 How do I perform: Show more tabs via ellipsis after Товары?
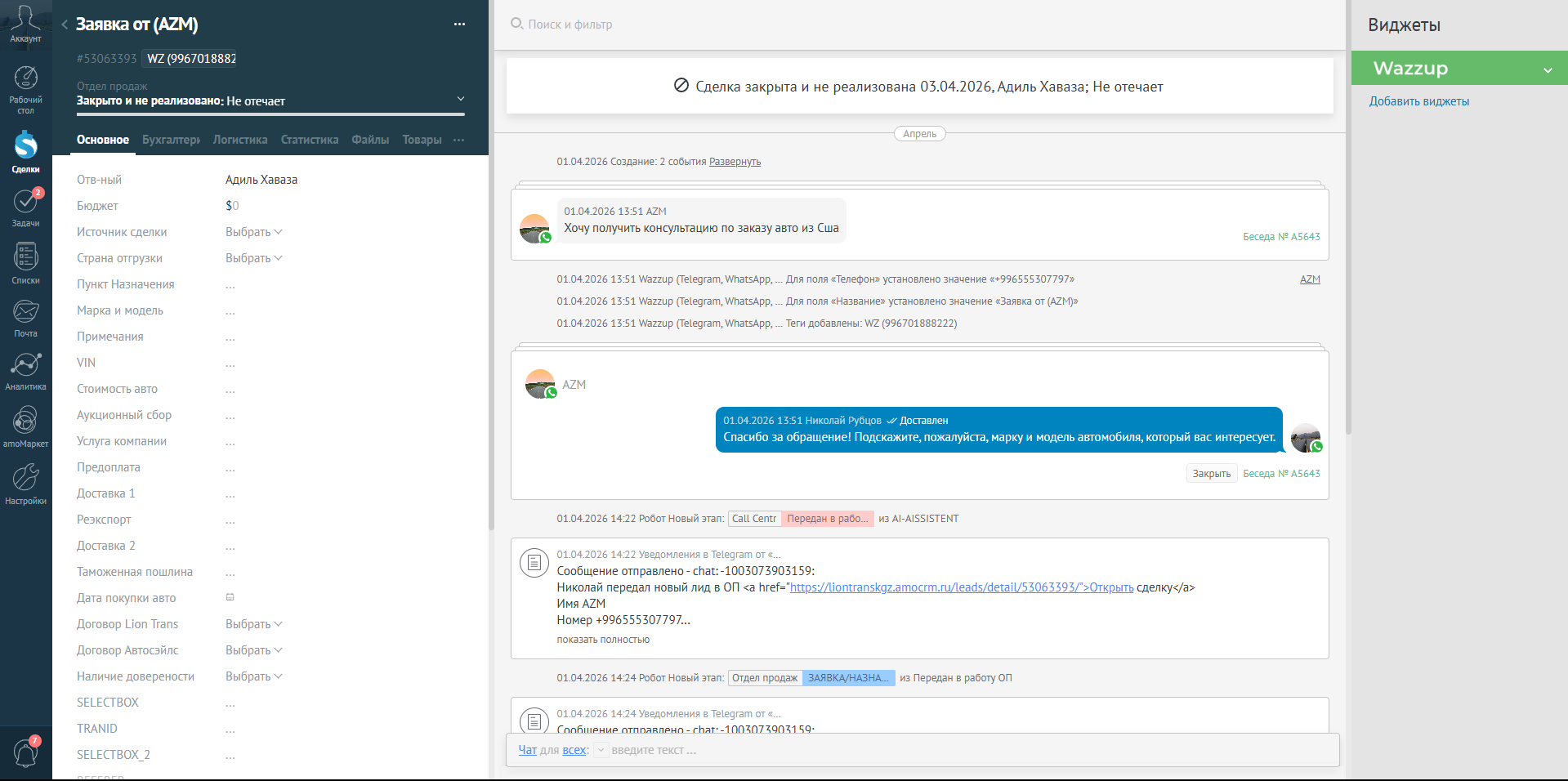(x=459, y=140)
